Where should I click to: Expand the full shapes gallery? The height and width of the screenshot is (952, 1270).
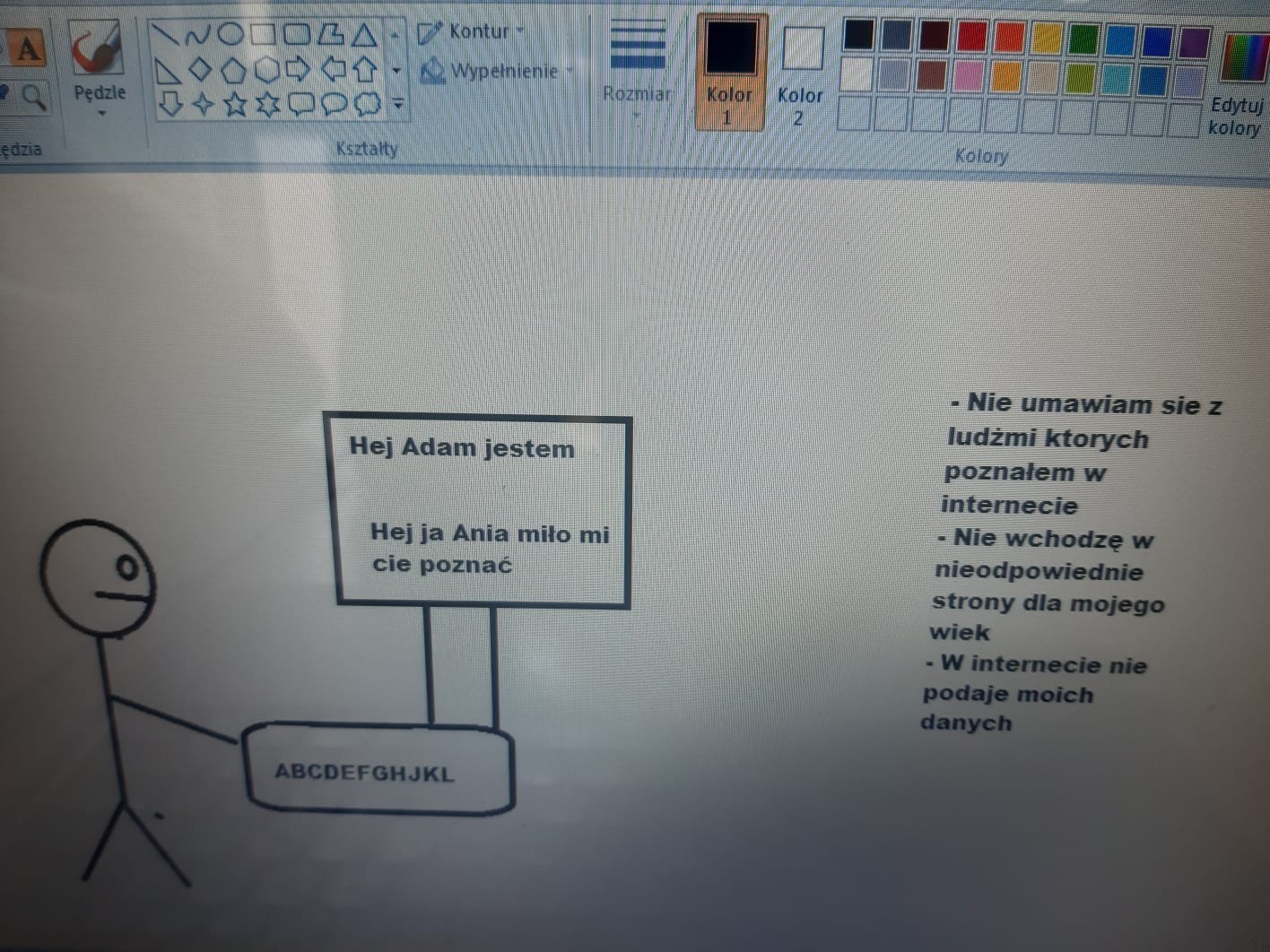396,105
